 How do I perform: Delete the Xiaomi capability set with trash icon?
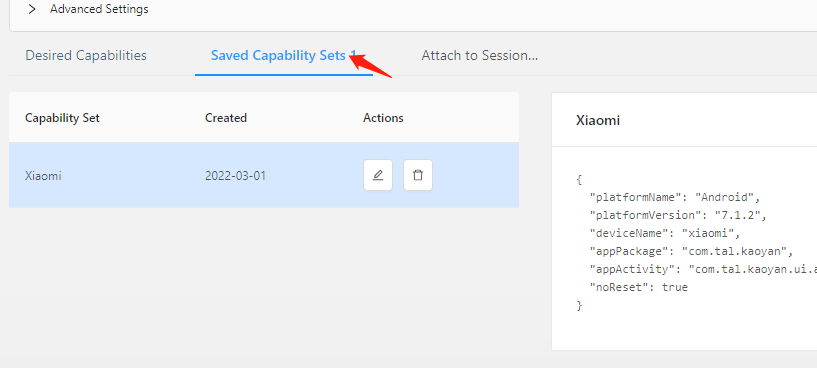(418, 175)
